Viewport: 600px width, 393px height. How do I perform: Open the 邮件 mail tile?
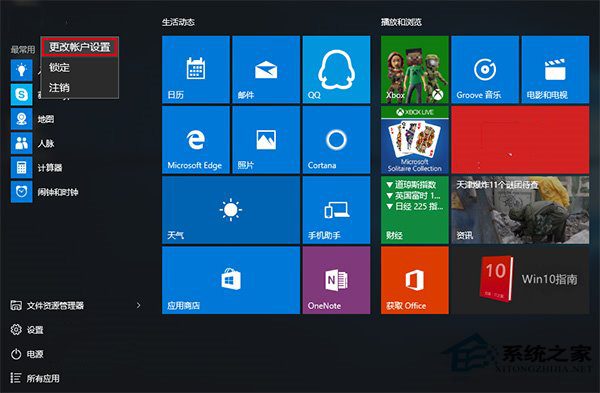click(x=266, y=70)
